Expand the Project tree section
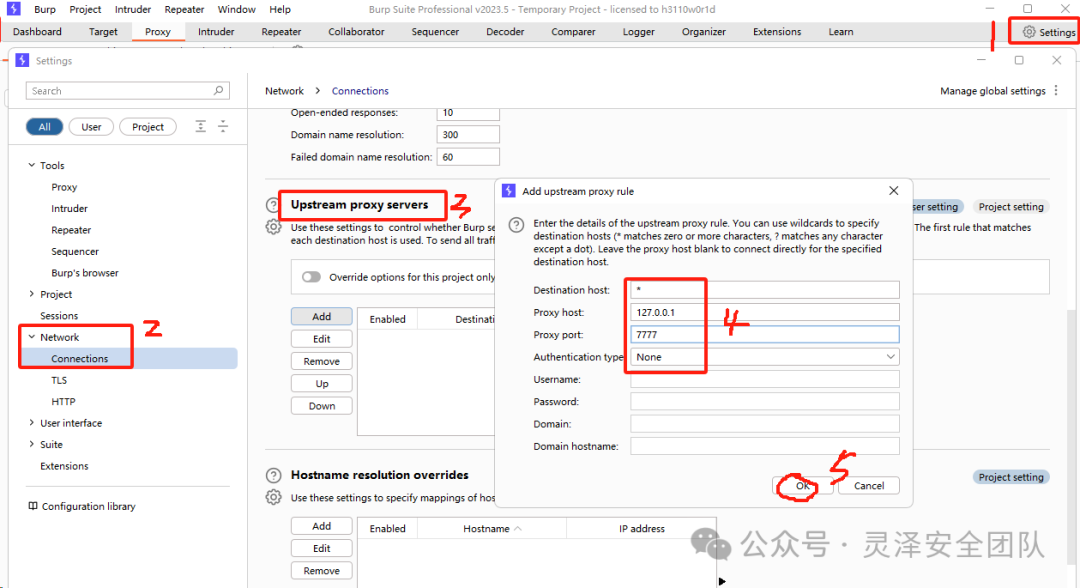Screen dimensions: 1080x588 point(32,294)
